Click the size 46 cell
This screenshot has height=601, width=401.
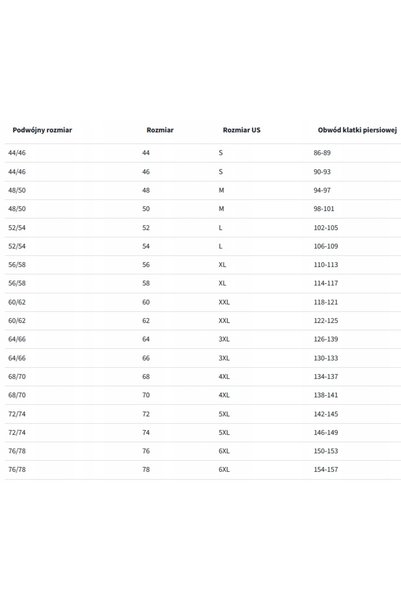(x=146, y=172)
